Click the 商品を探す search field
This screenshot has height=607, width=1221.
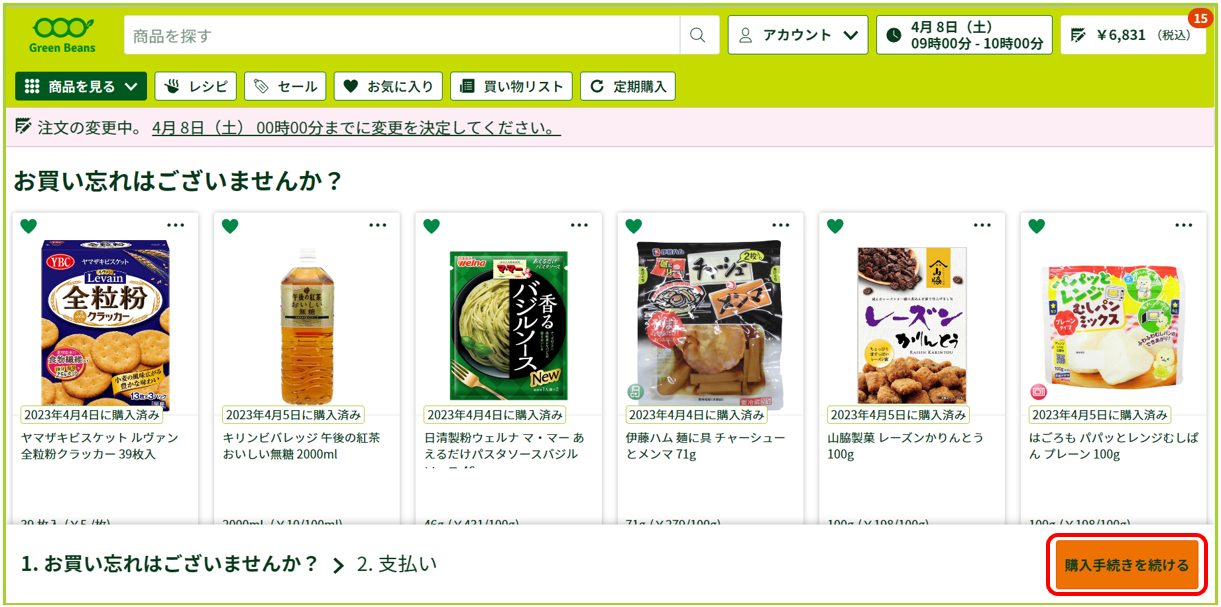(x=401, y=35)
